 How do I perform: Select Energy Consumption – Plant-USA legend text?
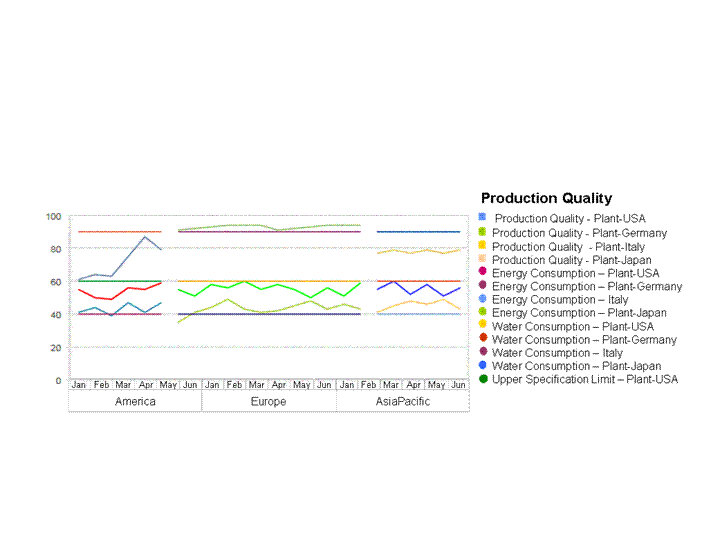point(575,273)
